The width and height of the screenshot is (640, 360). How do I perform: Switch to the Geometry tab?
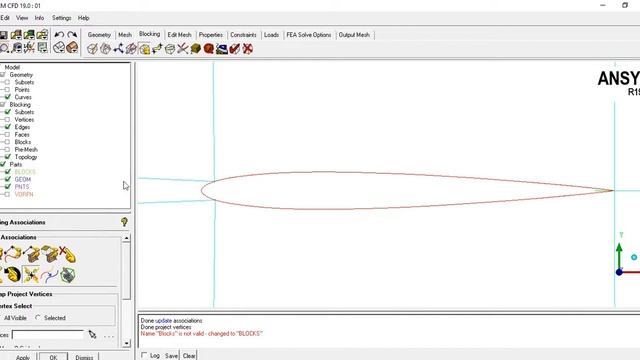pos(99,35)
